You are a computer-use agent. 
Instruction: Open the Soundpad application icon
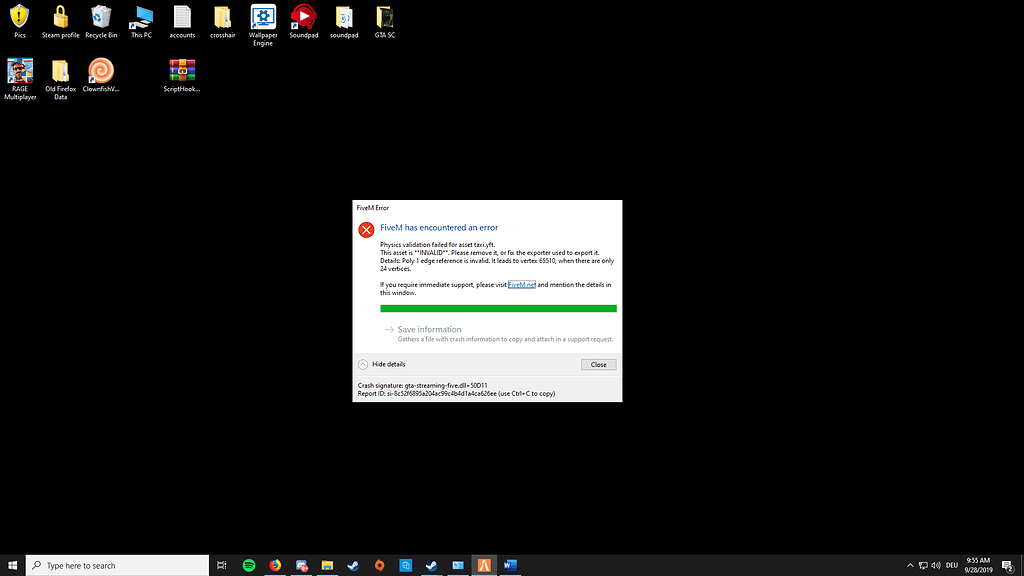[x=303, y=18]
